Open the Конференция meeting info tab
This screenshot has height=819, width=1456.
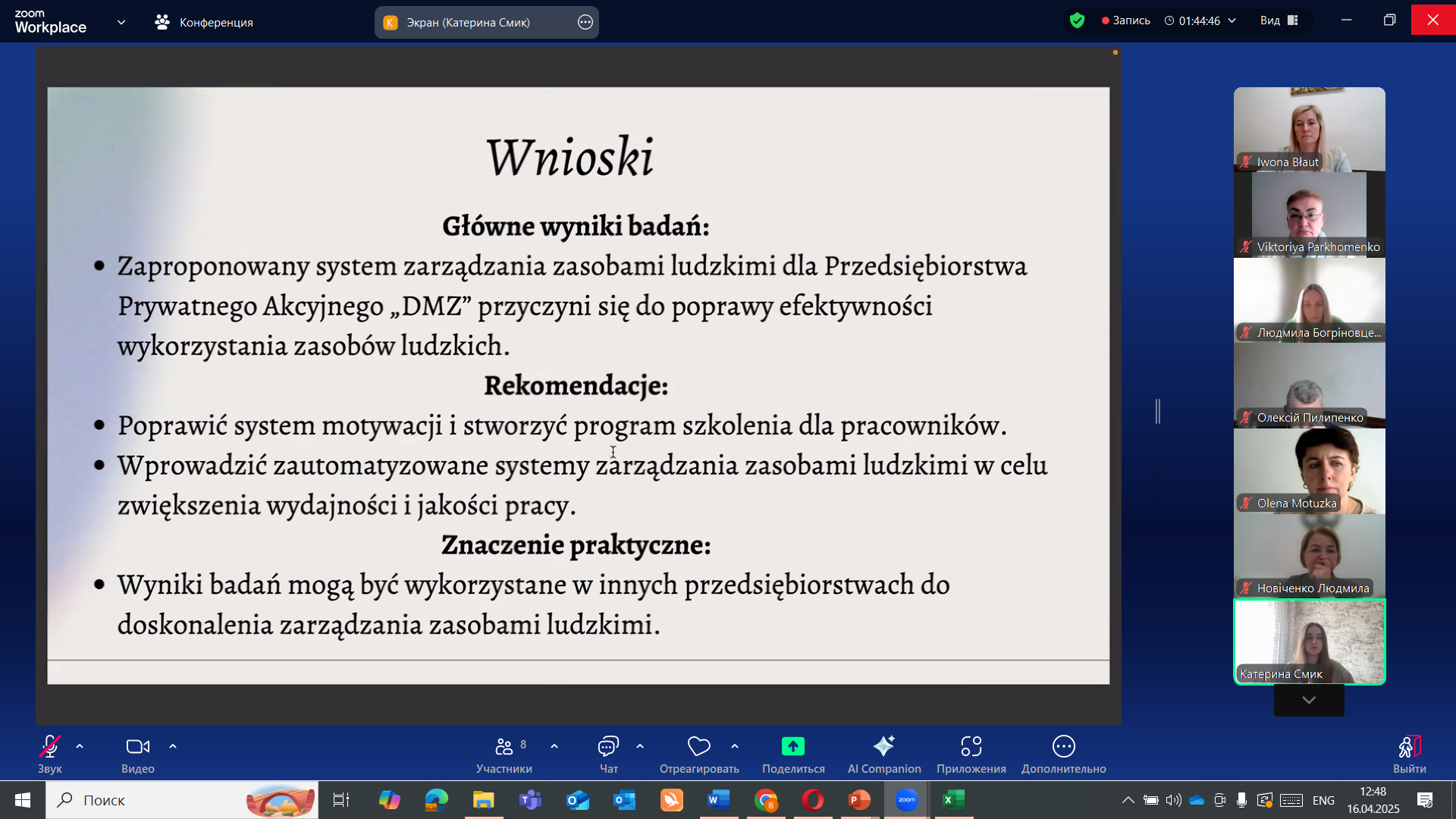point(204,22)
